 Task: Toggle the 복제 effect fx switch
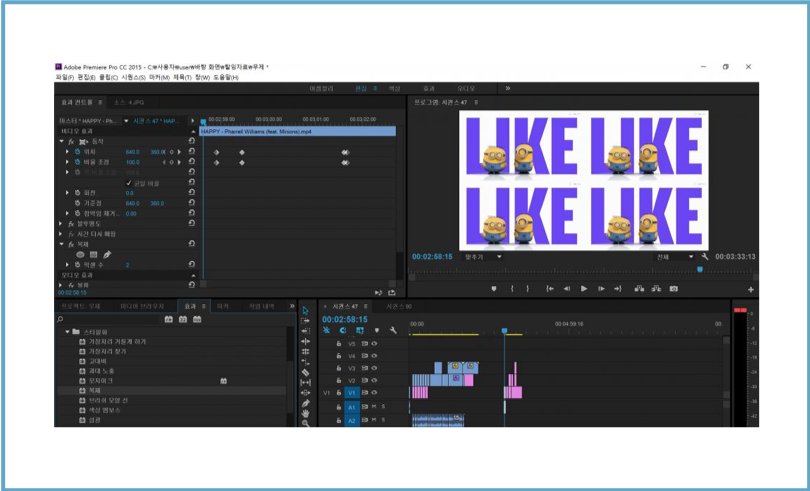pos(71,244)
